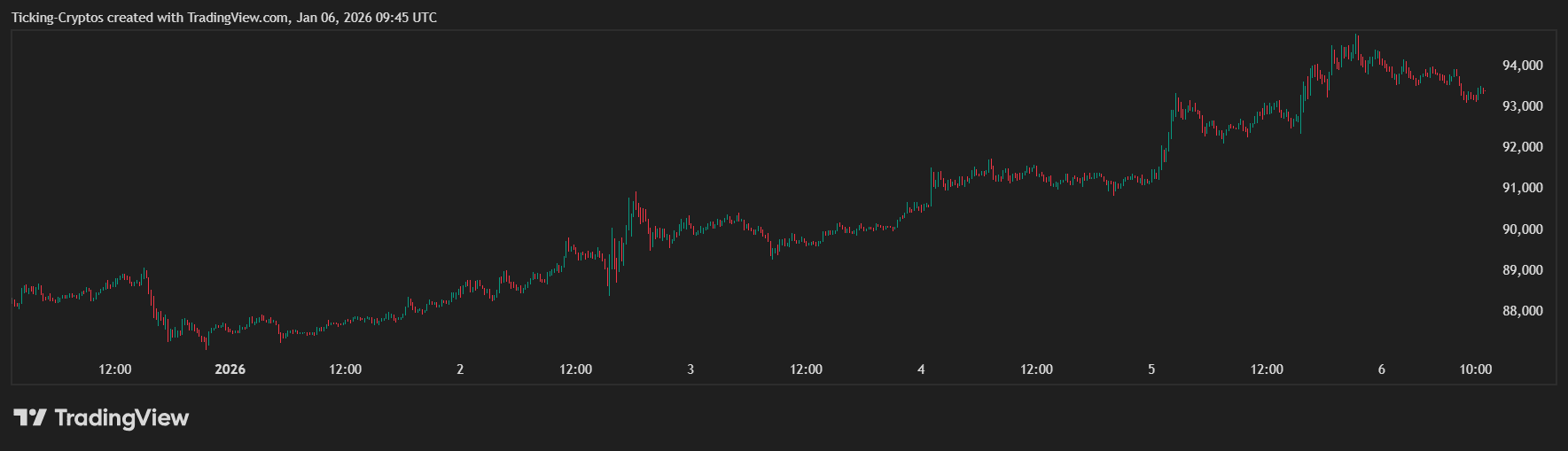Select the 94,000 price axis label
This screenshot has width=1568, height=451.
(1522, 66)
